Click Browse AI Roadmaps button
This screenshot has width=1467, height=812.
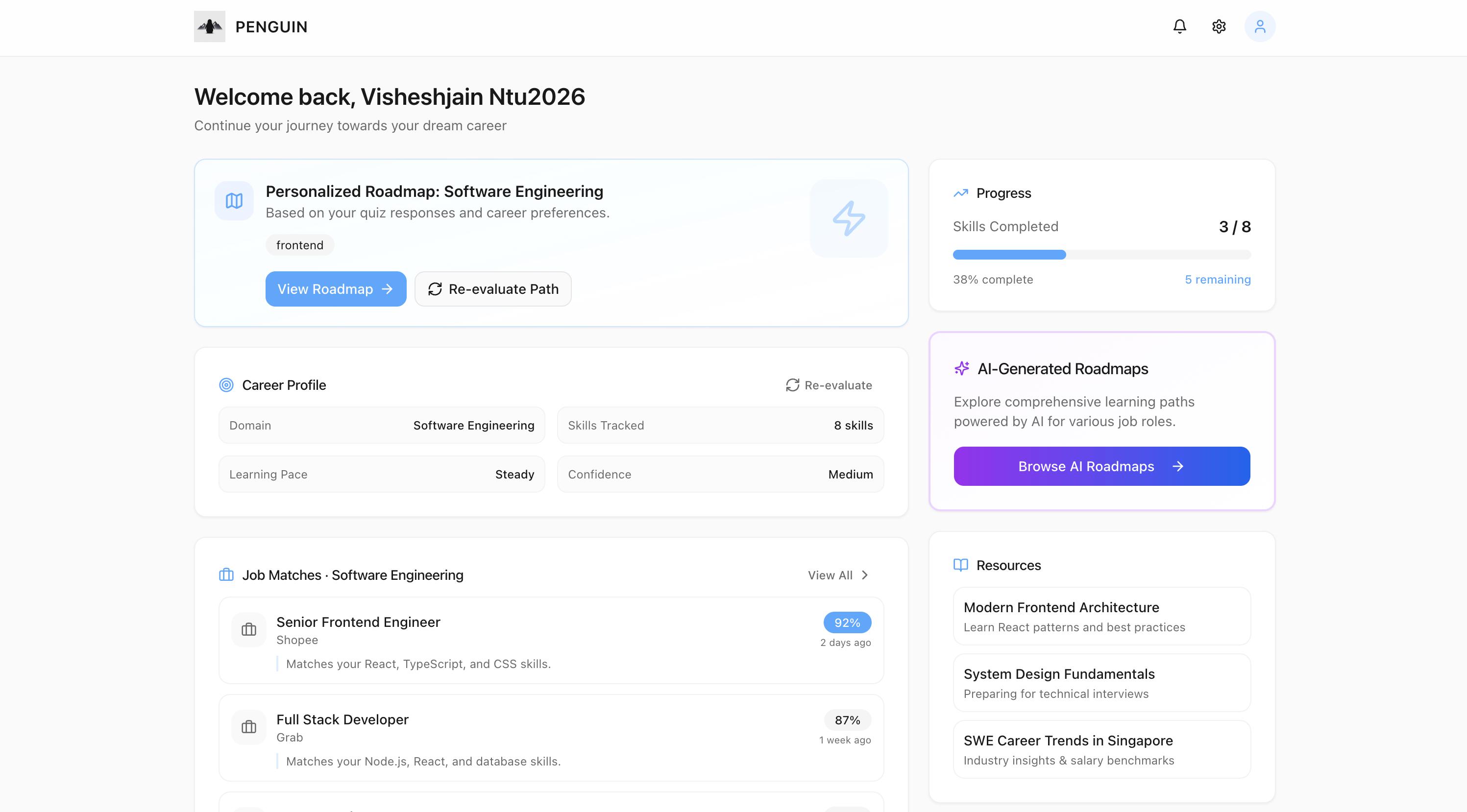[1101, 466]
